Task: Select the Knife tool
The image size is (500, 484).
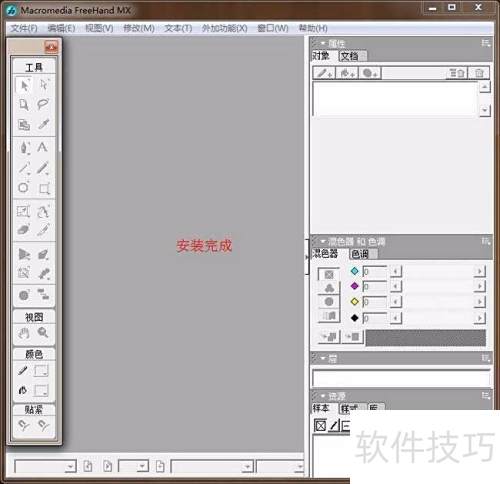Action: 43,230
